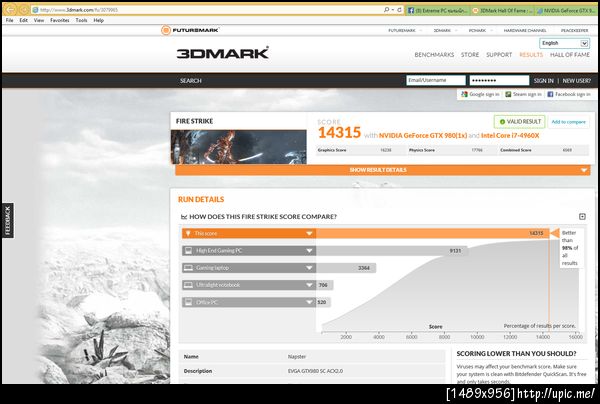Open the PCMark top navigation dropdown

[480, 30]
